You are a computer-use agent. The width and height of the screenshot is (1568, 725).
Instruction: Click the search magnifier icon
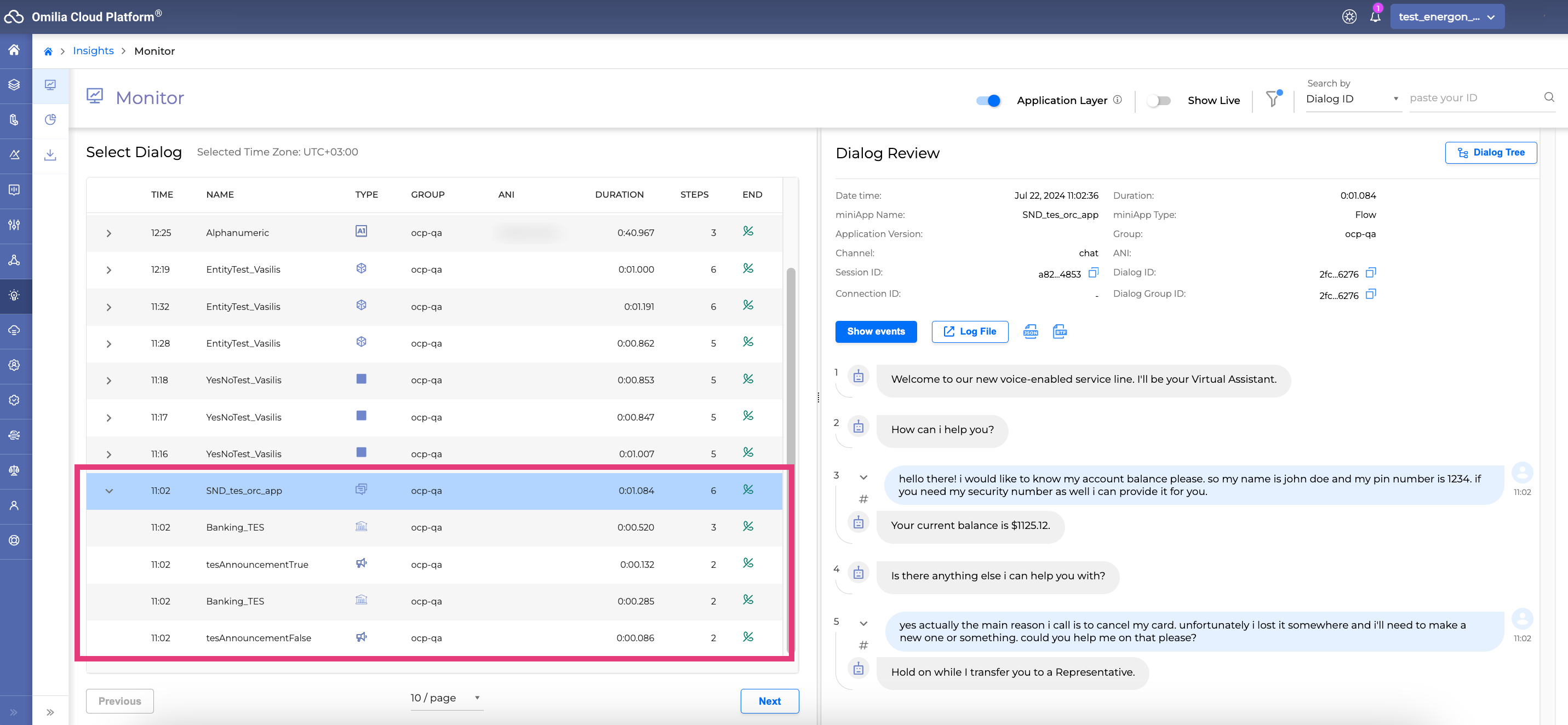(1549, 97)
